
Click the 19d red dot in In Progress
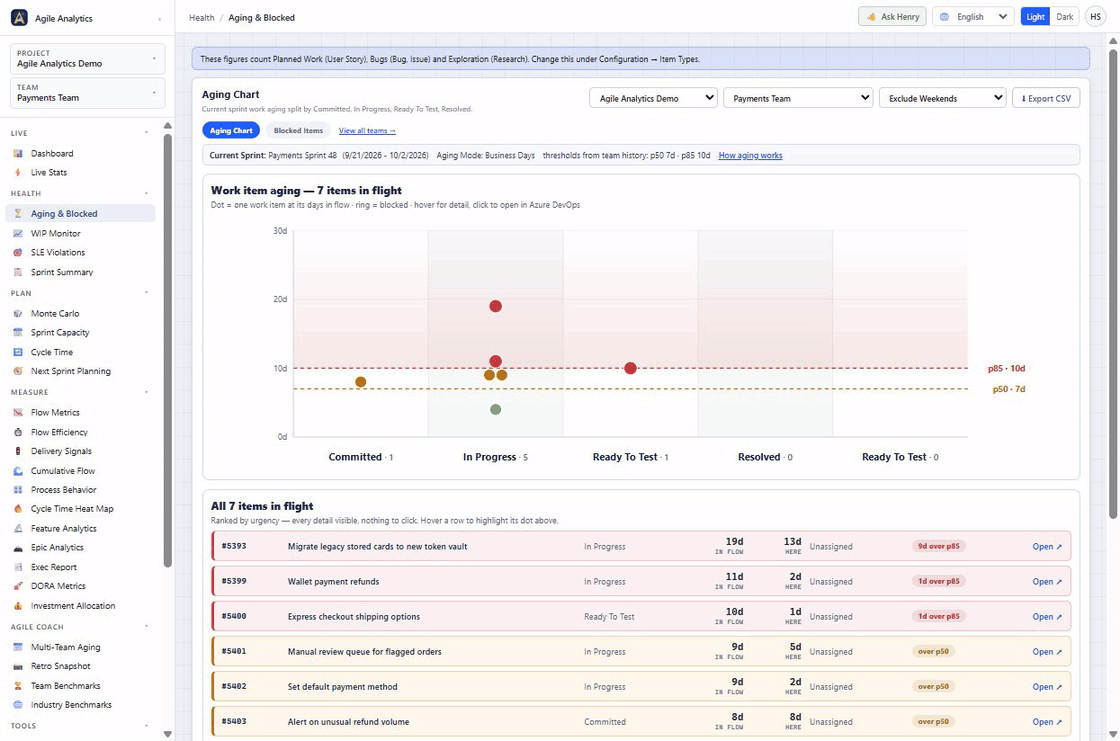pyautogui.click(x=496, y=307)
